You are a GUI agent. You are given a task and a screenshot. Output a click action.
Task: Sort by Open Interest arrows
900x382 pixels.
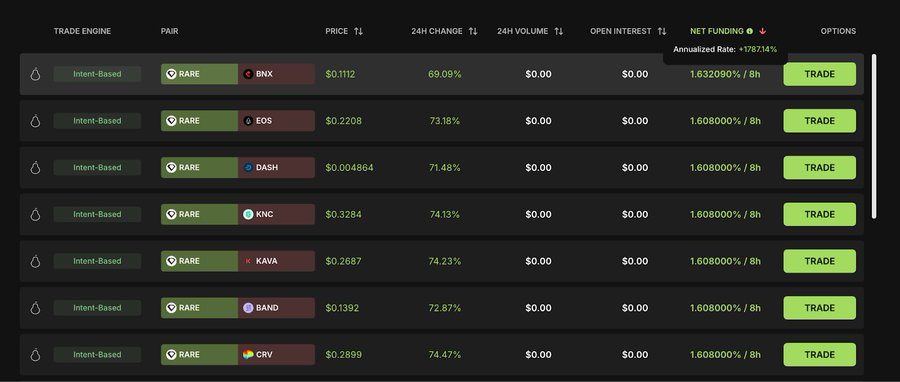(662, 31)
